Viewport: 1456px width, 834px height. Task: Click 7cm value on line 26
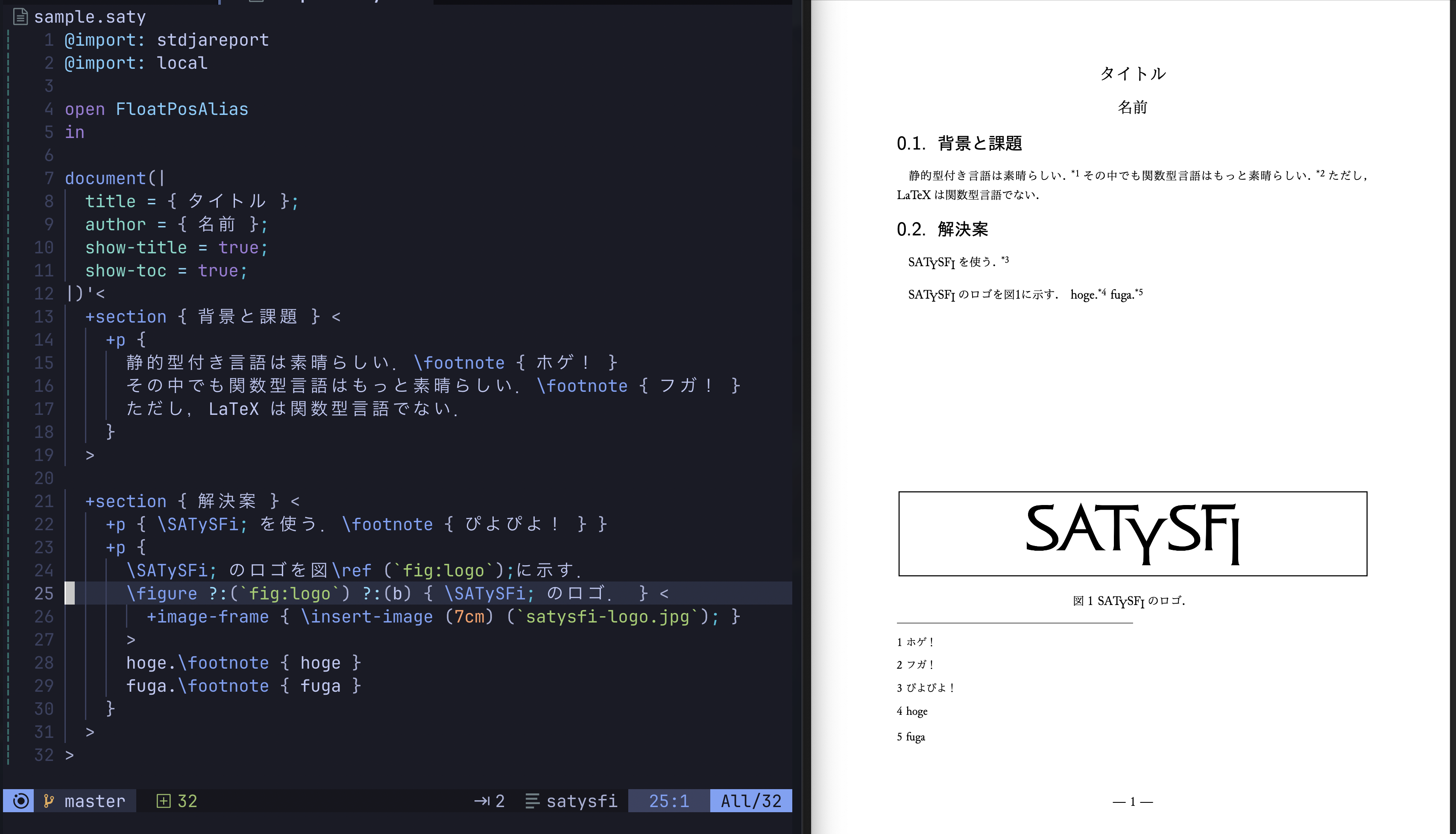point(469,617)
